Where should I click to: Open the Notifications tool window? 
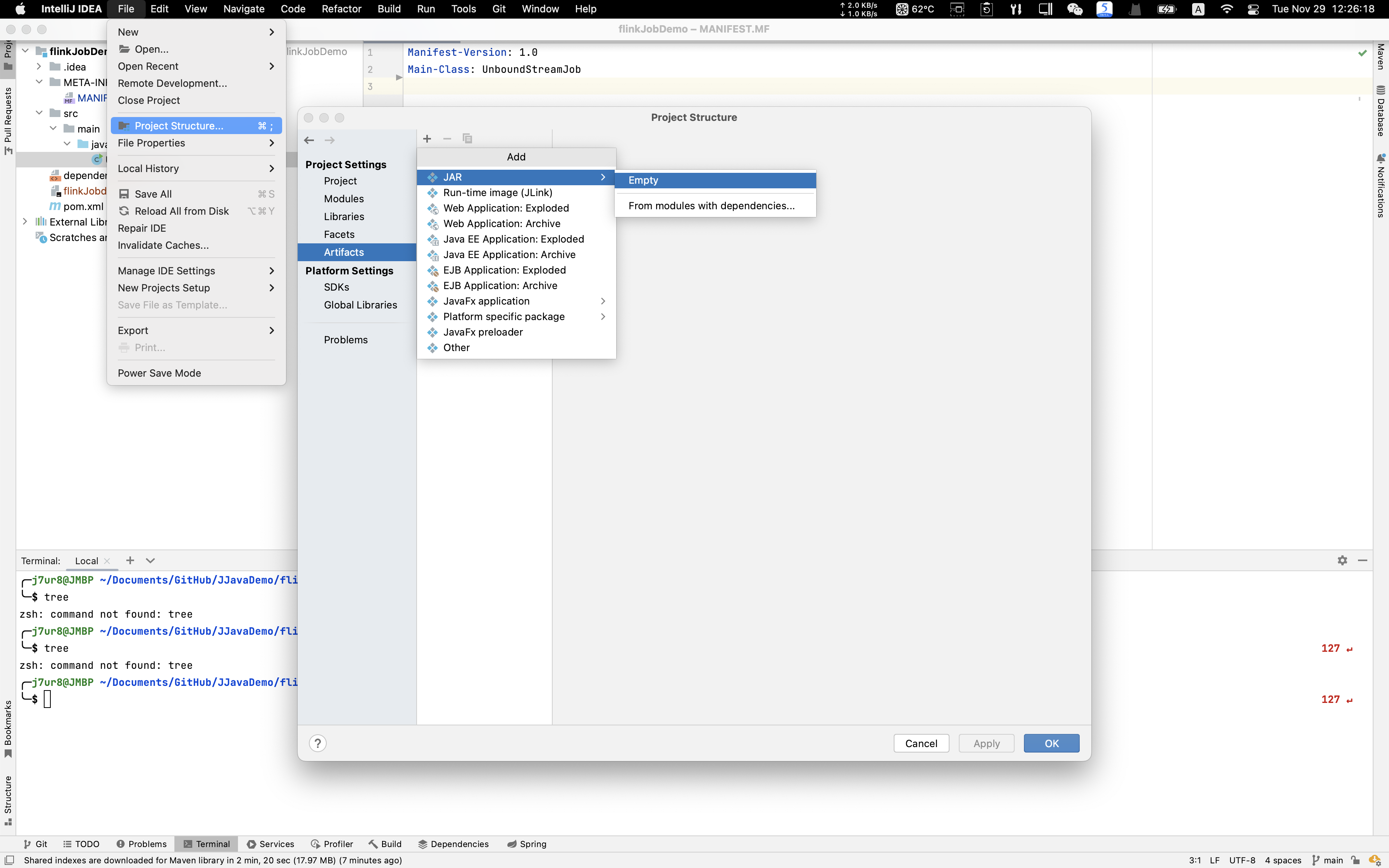click(1381, 186)
